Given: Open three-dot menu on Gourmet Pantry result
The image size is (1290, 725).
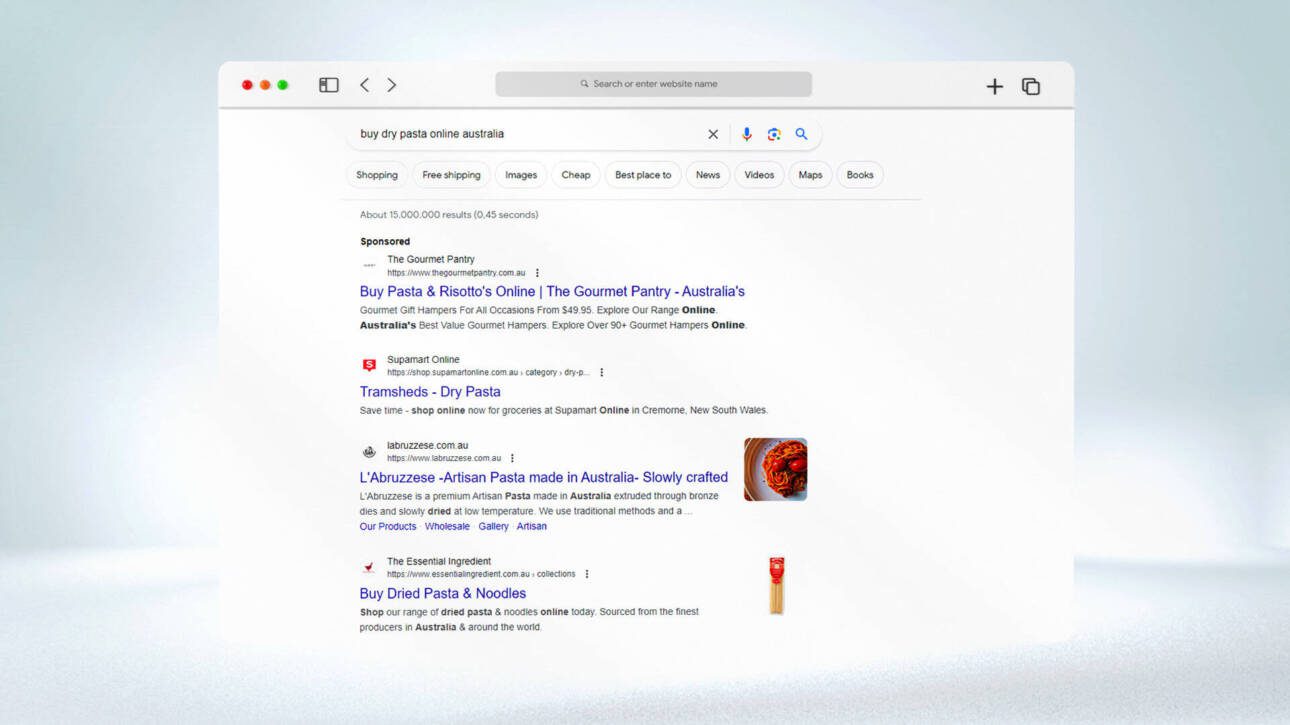Looking at the screenshot, I should (x=537, y=272).
